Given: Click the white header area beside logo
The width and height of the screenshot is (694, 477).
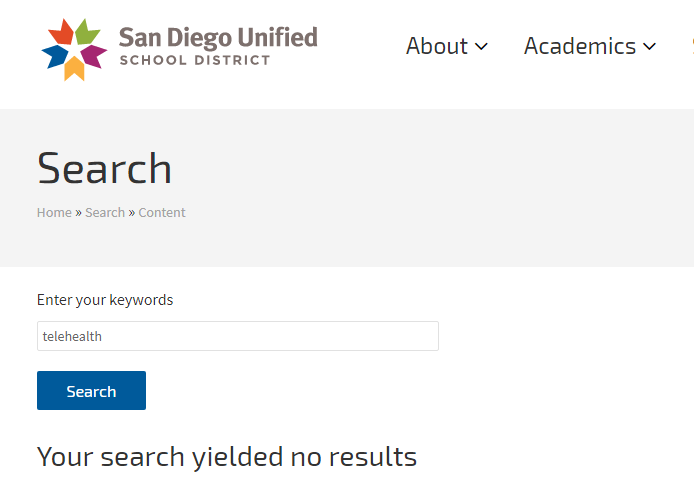Looking at the screenshot, I should tap(360, 85).
